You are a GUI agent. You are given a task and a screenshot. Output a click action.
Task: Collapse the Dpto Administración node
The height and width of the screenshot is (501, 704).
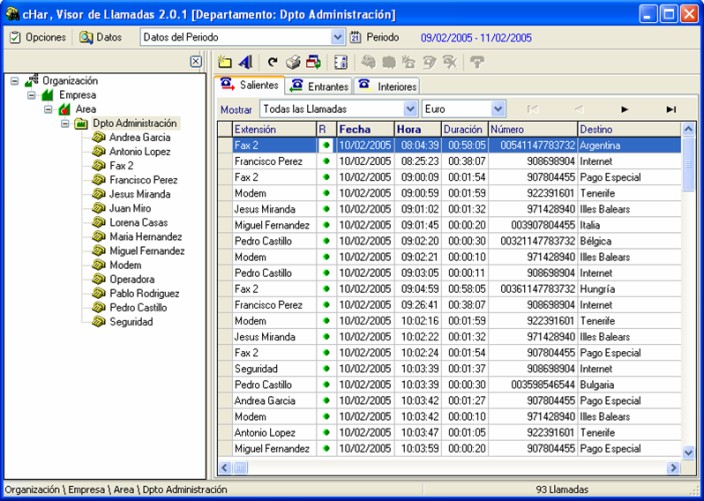click(64, 123)
